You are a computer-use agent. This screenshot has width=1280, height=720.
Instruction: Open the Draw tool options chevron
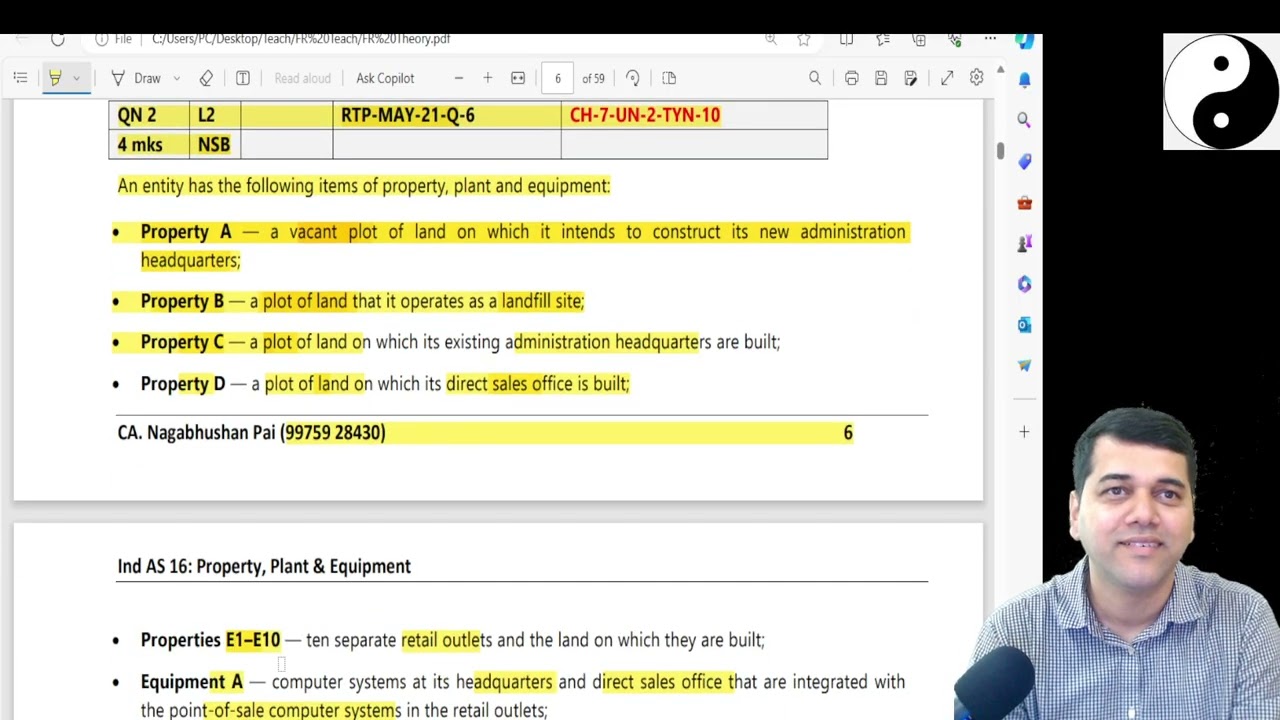click(x=176, y=78)
